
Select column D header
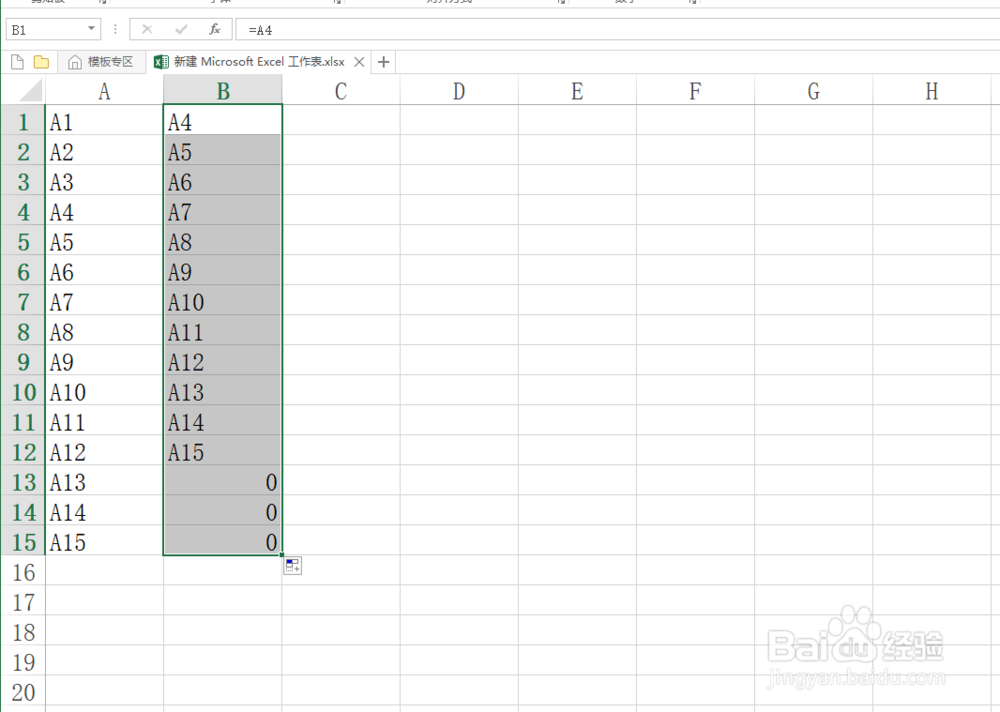coord(459,90)
